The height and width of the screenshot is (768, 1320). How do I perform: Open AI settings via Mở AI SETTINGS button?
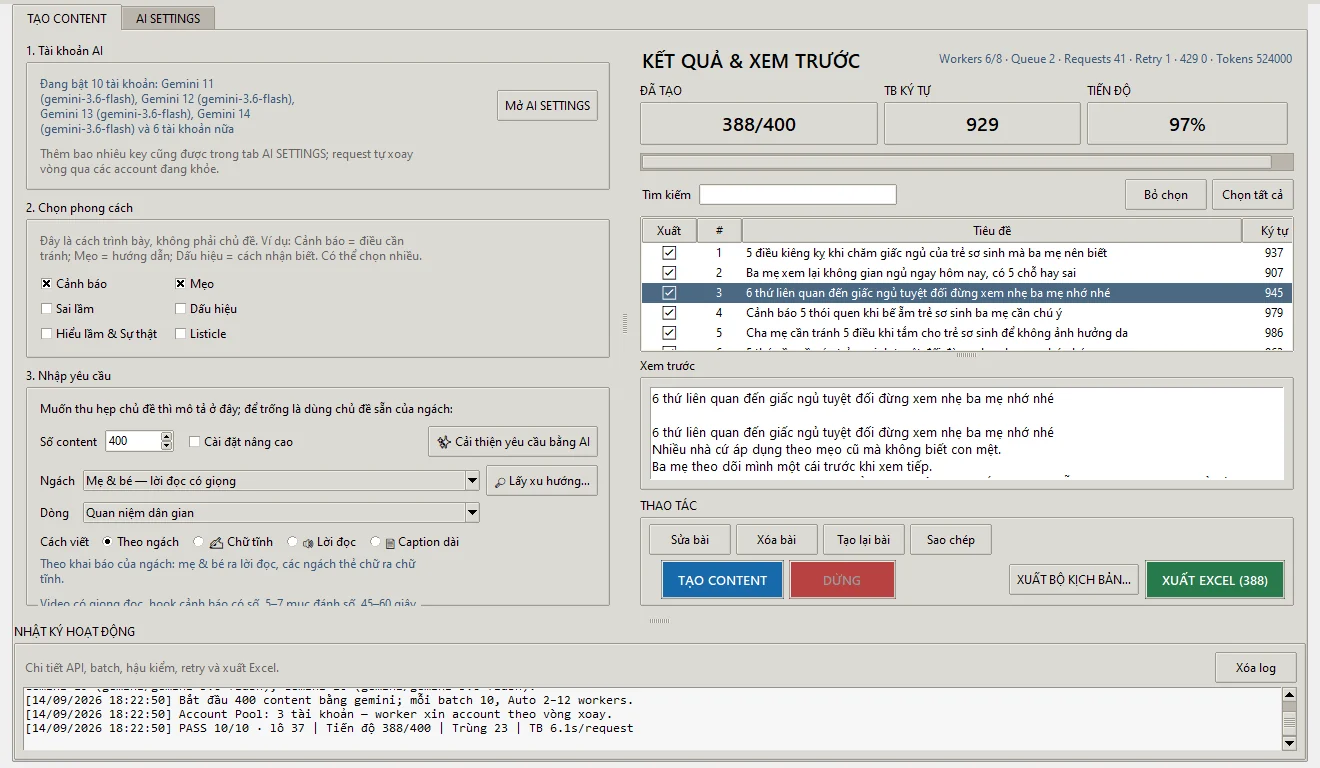click(x=547, y=105)
